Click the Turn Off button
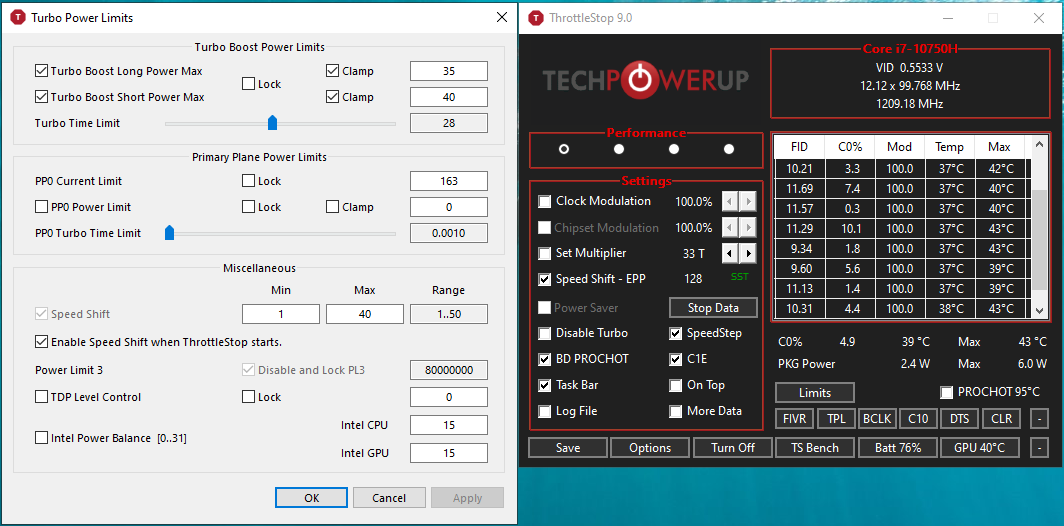 732,448
